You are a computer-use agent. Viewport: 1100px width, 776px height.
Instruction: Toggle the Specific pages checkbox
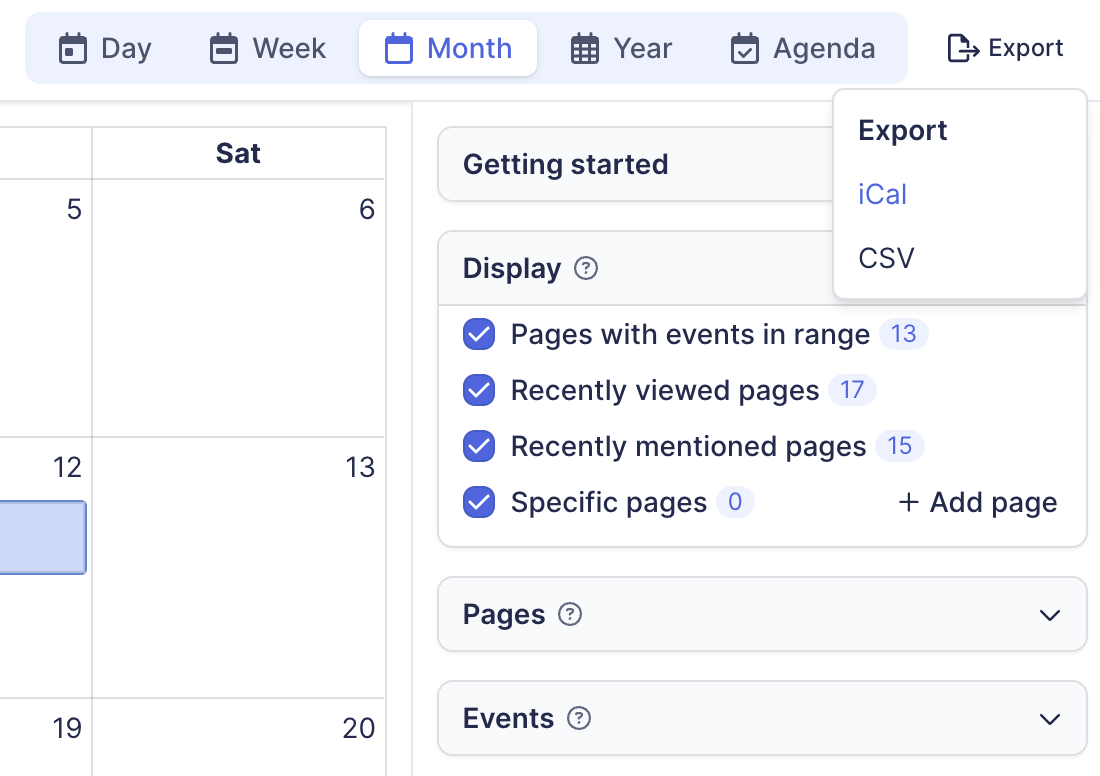click(479, 502)
